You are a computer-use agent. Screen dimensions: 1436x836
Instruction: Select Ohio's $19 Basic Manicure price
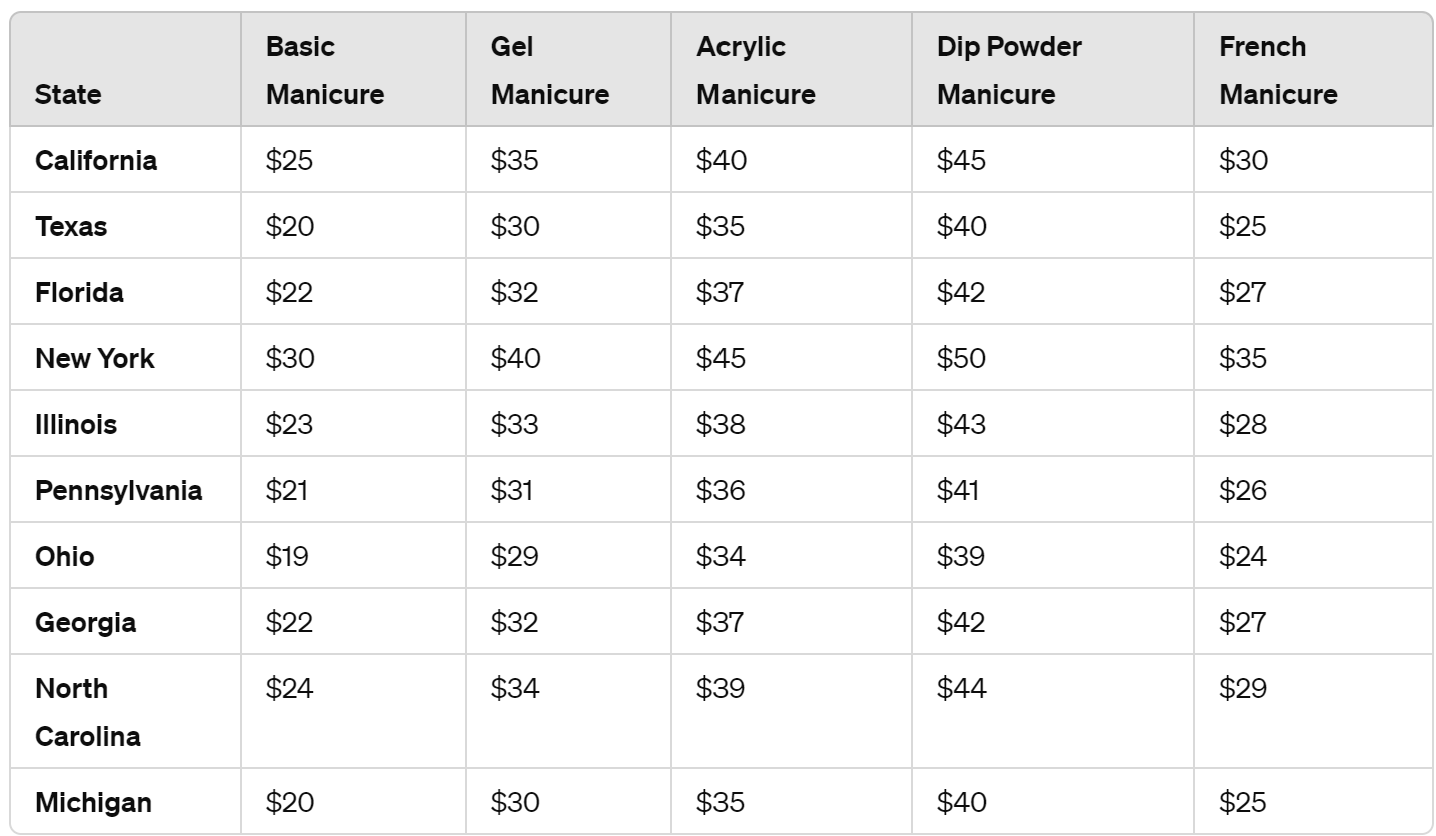click(287, 556)
